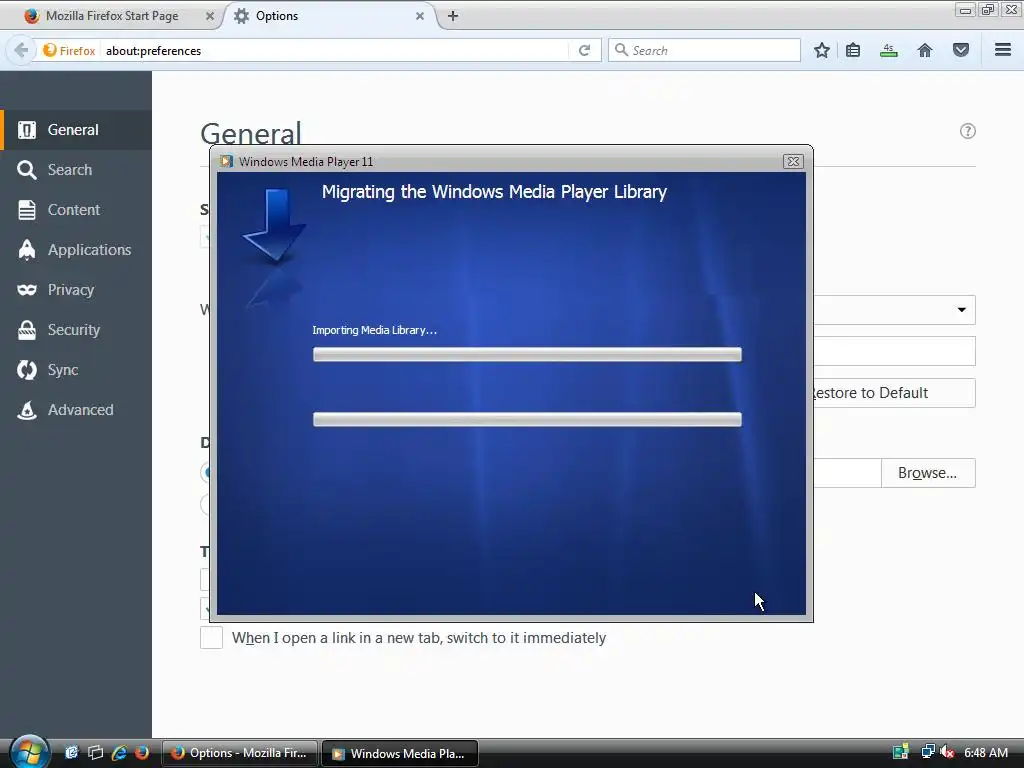
Task: Click Restore to Default button in Firefox
Action: click(x=894, y=393)
